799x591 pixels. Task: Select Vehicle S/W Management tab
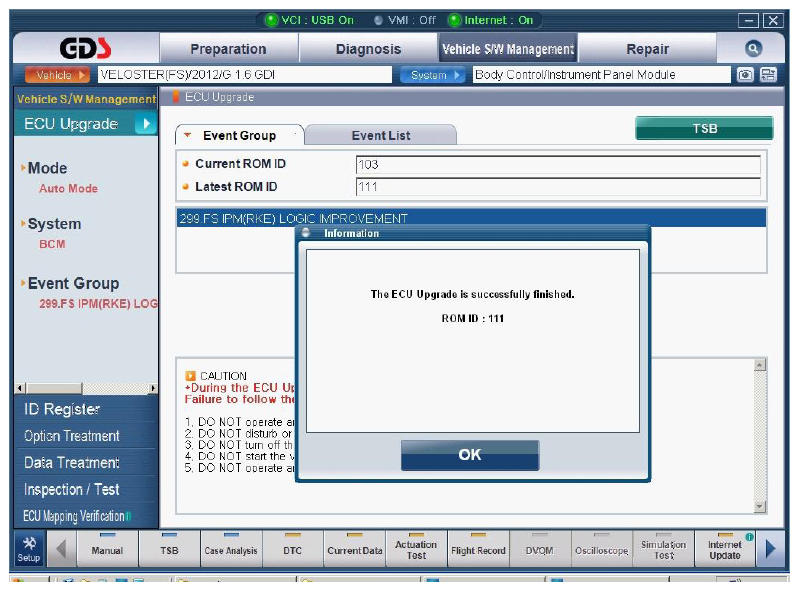508,49
